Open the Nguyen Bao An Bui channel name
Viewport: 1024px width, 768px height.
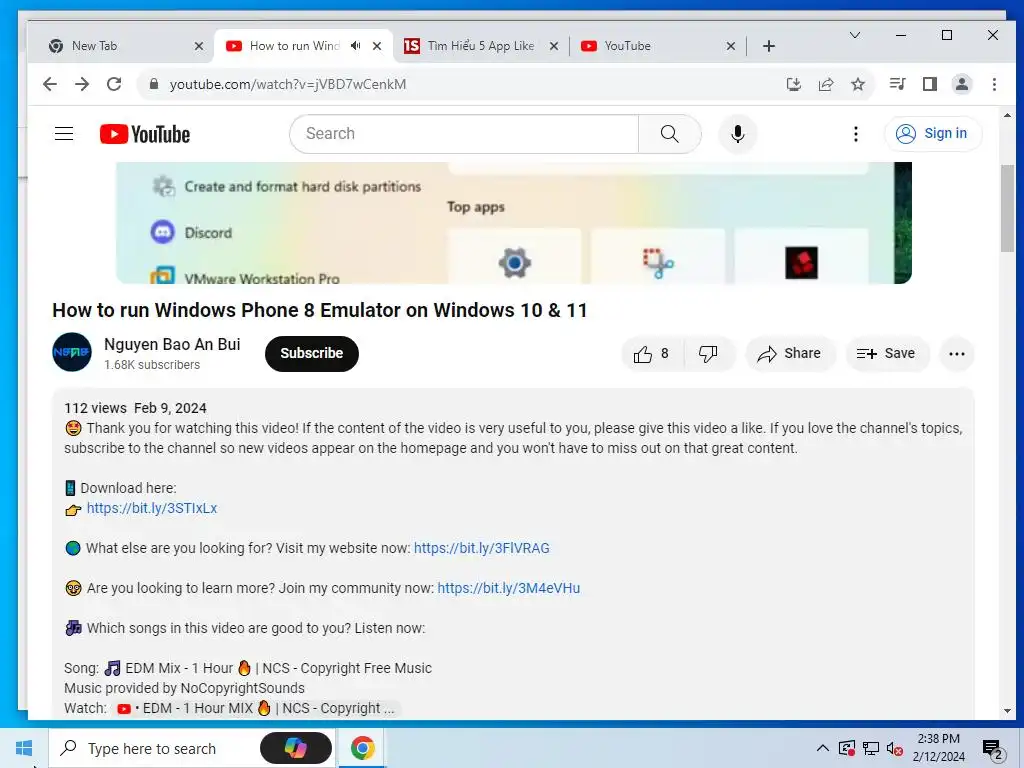172,344
